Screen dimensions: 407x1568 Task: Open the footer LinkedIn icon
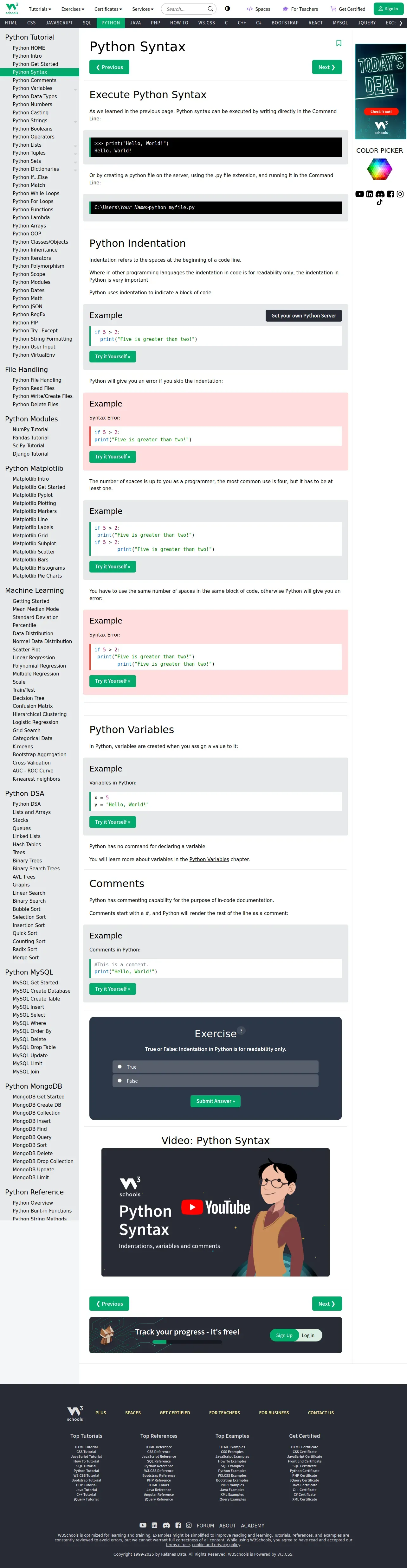click(155, 1526)
